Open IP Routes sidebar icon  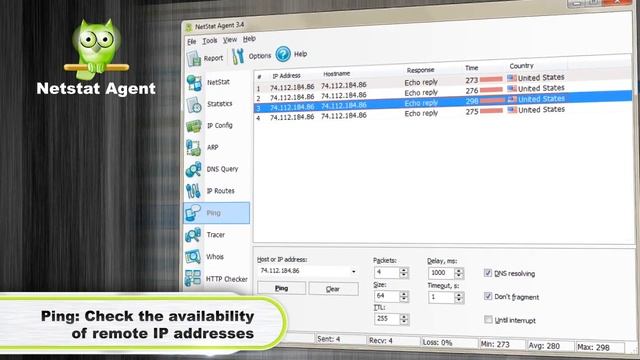(x=193, y=191)
